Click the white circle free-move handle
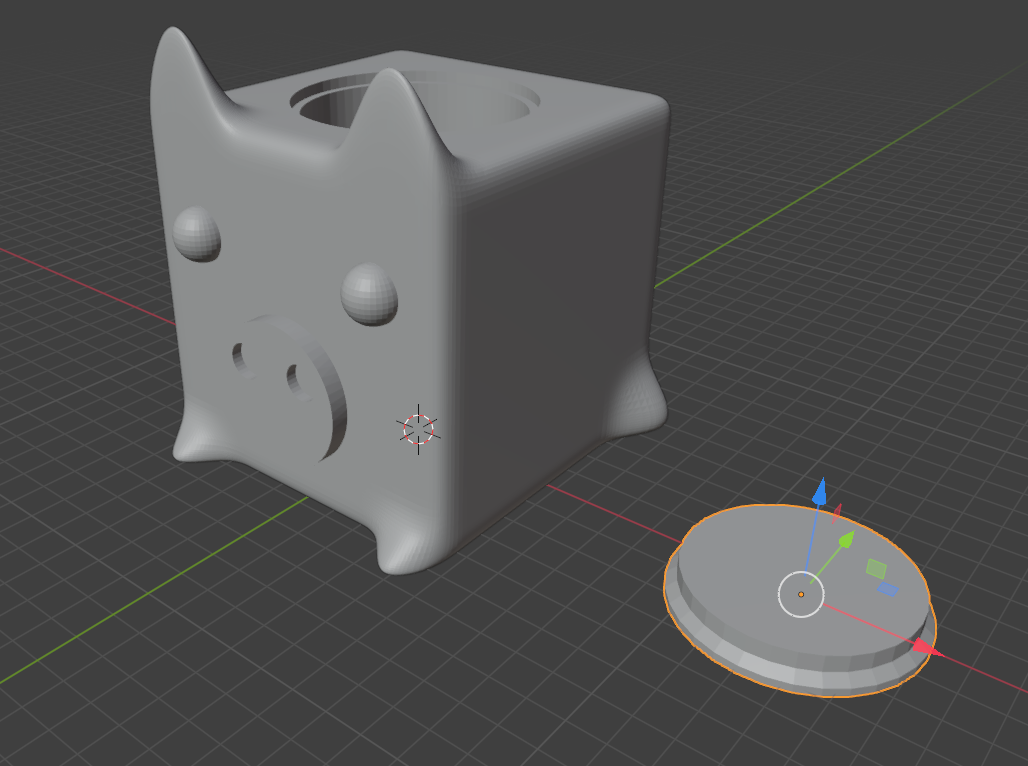Viewport: 1028px width, 766px height. pyautogui.click(x=801, y=594)
